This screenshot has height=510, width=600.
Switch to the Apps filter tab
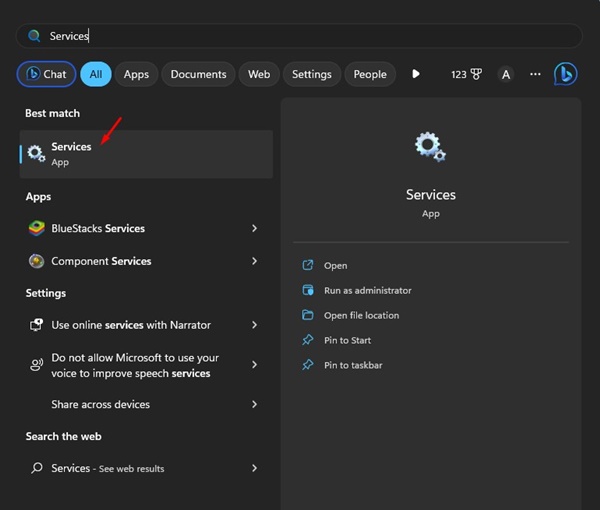[x=136, y=74]
